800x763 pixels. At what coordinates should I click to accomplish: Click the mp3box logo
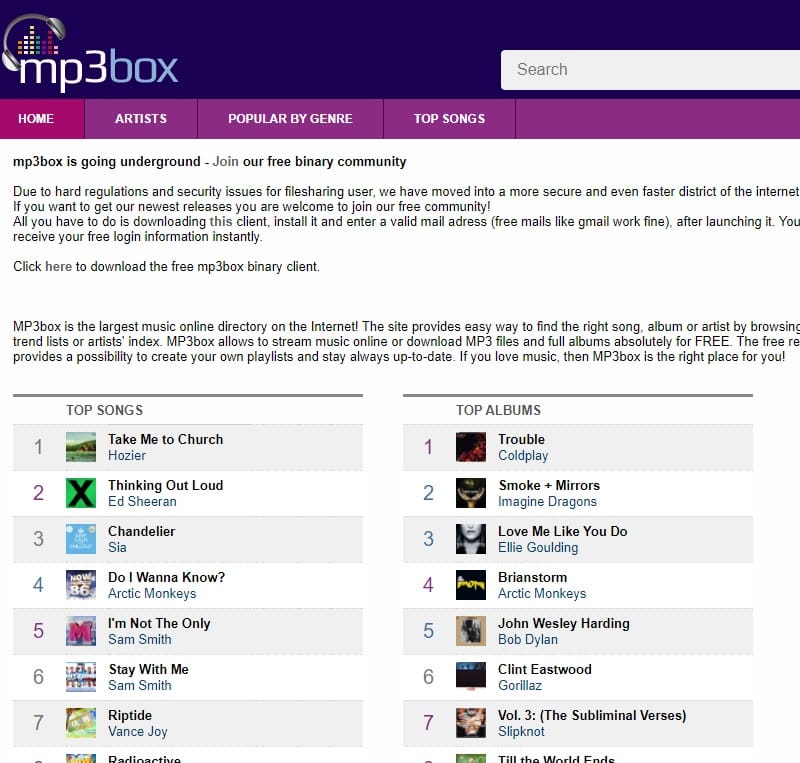click(x=90, y=53)
